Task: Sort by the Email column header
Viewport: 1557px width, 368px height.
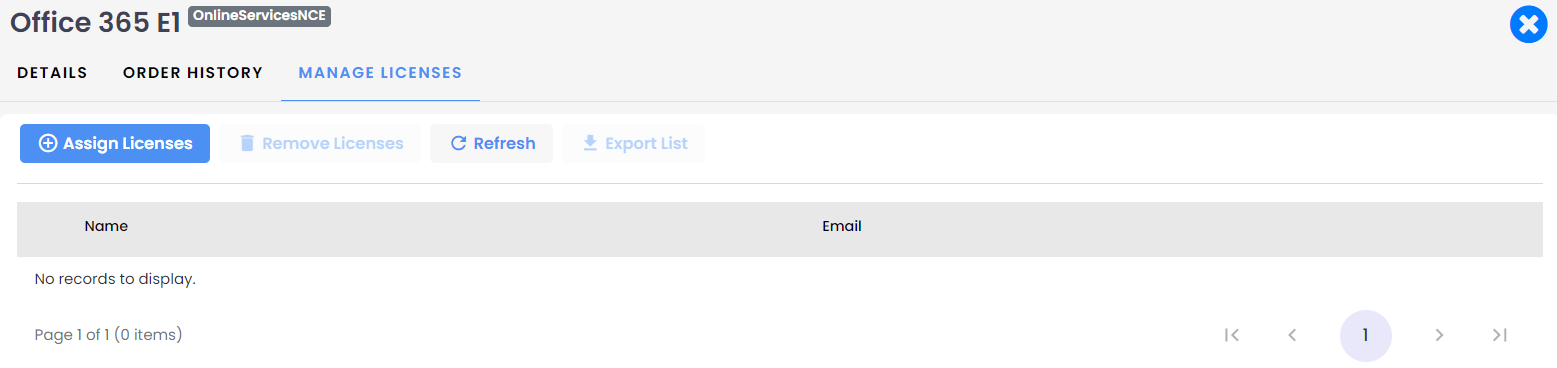Action: tap(842, 226)
